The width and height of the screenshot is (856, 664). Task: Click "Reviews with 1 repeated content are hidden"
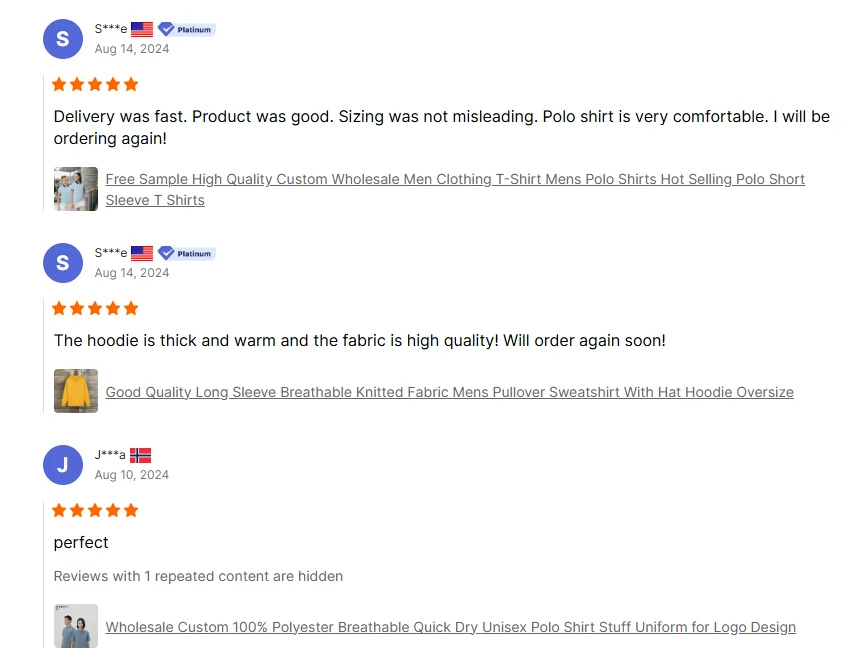198,576
